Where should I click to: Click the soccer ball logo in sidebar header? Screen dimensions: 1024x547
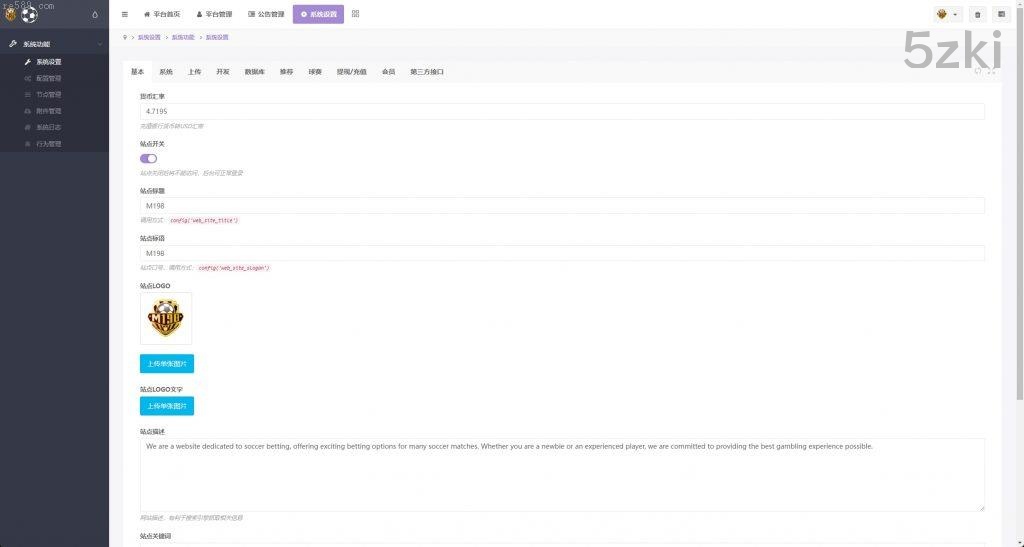coord(29,14)
